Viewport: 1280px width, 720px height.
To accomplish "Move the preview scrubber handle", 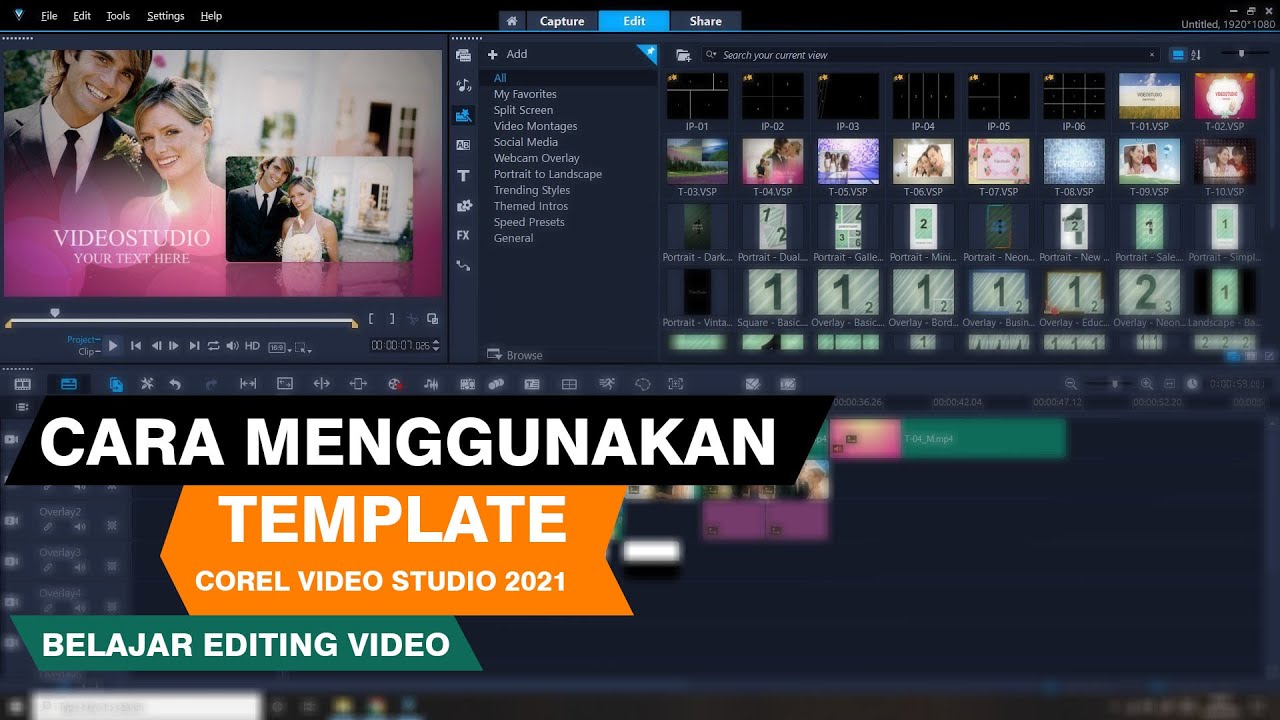I will 55,313.
